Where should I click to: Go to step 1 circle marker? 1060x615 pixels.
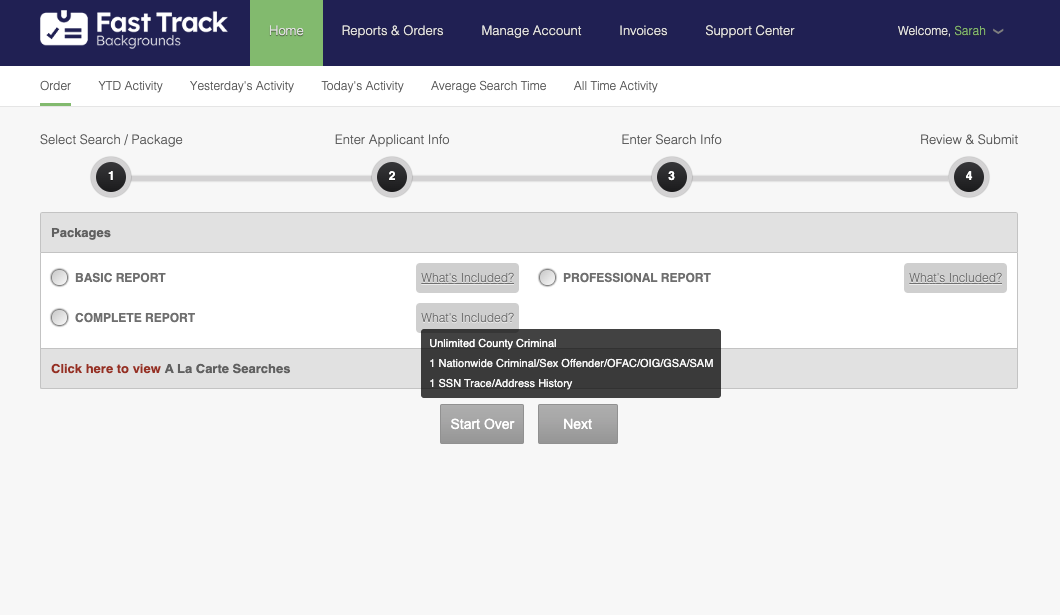[x=111, y=177]
